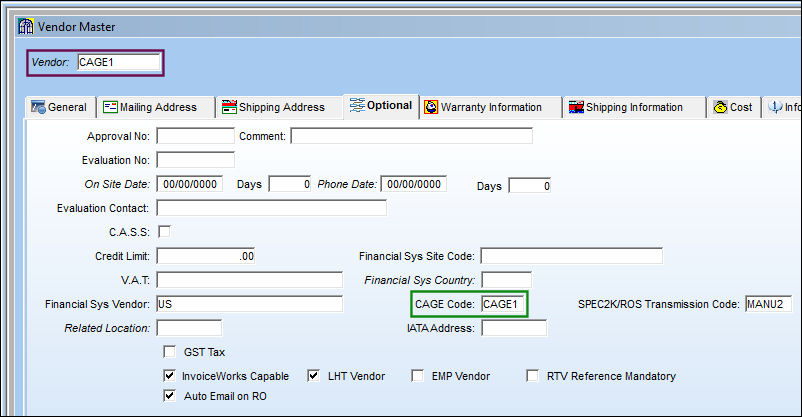Click the Vendor label
The width and height of the screenshot is (802, 417).
click(x=50, y=62)
